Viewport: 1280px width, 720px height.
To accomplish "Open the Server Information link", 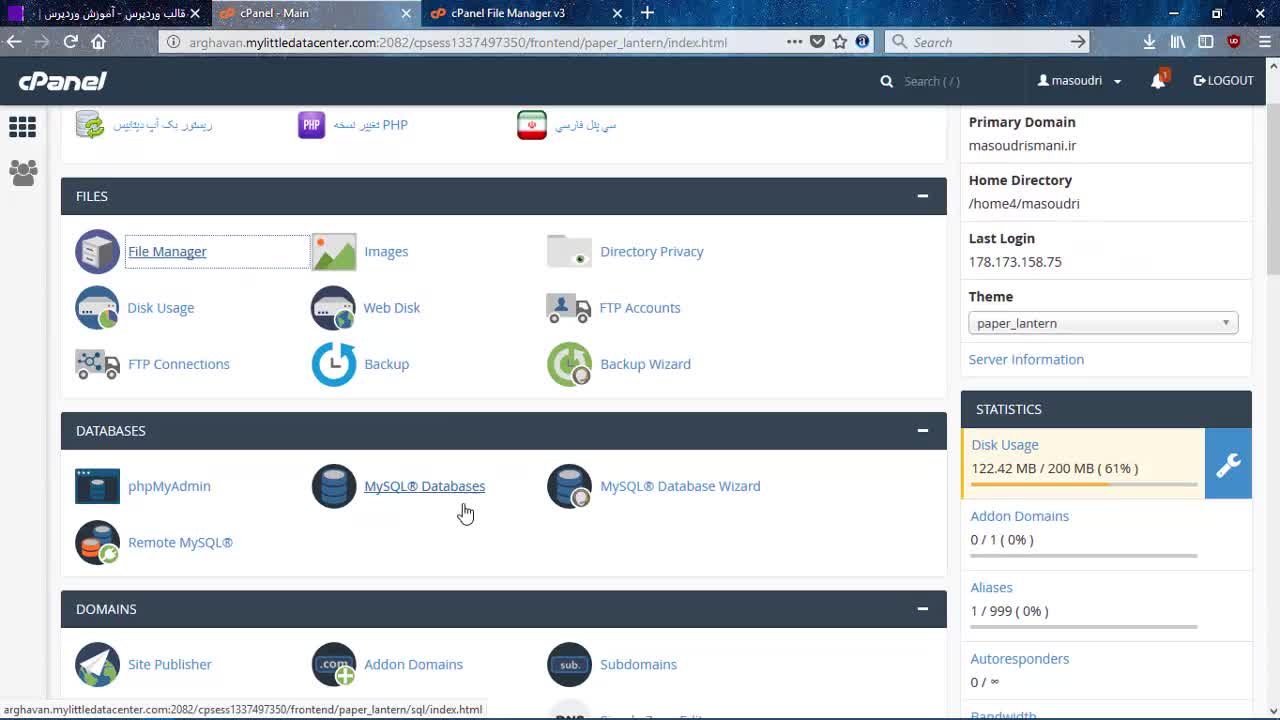I will [1026, 360].
